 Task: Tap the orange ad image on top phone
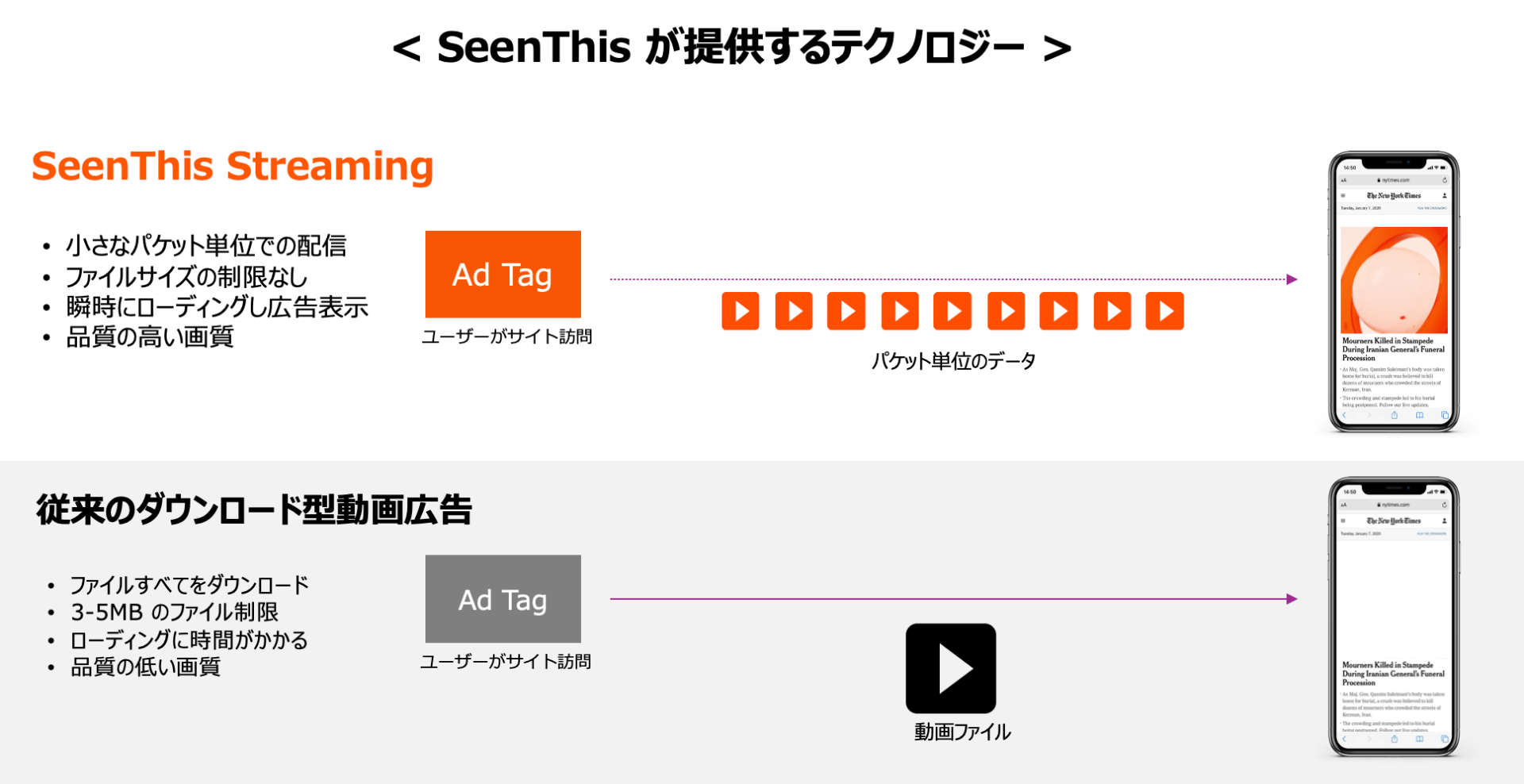(x=1394, y=279)
